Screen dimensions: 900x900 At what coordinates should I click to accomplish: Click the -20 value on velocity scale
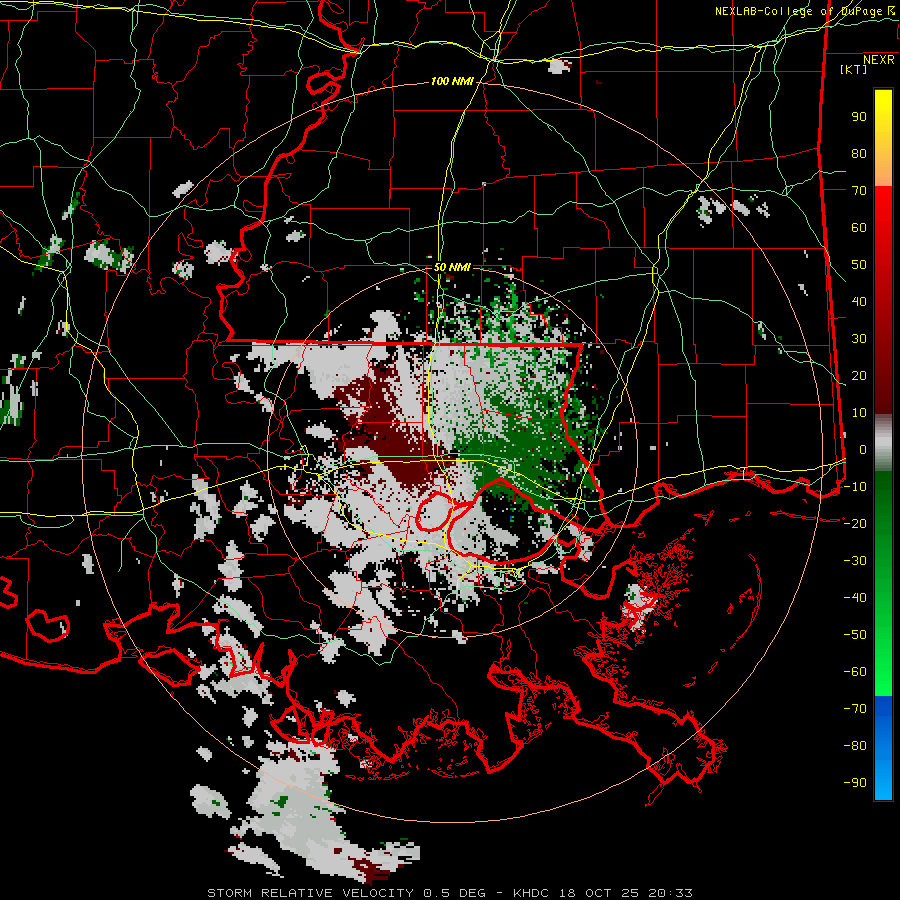[855, 524]
